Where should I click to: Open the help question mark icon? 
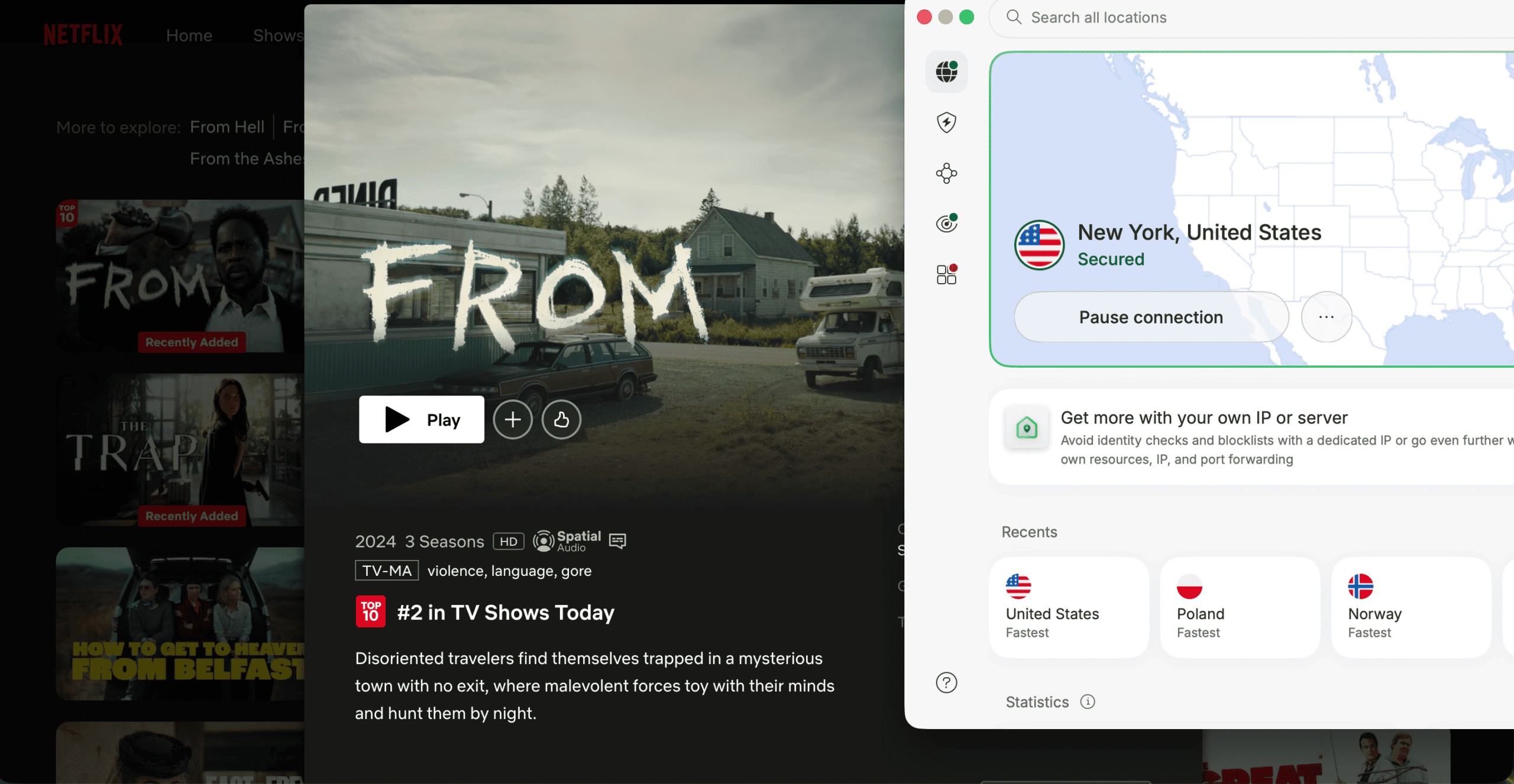pyautogui.click(x=946, y=683)
